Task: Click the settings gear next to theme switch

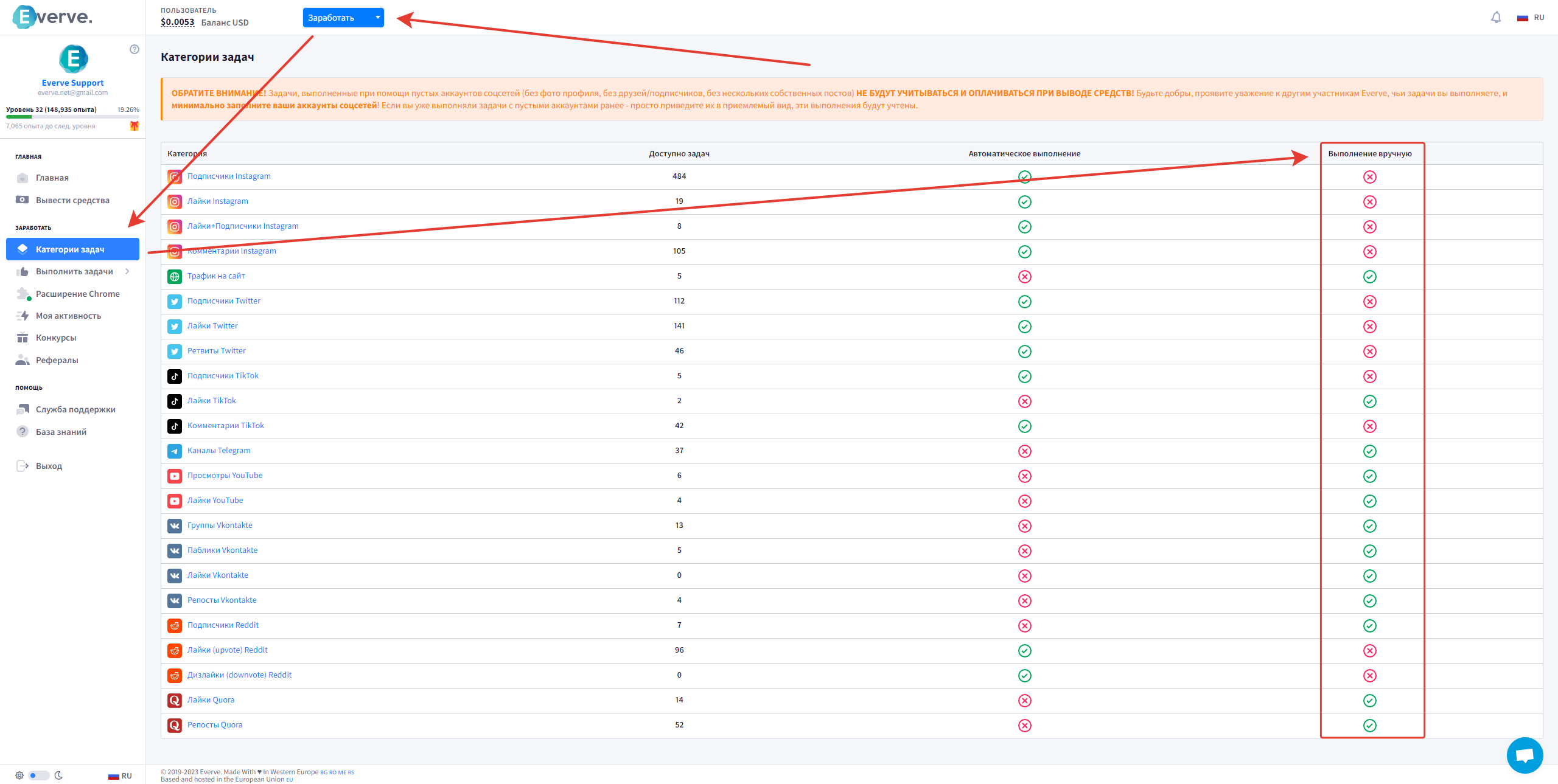Action: click(x=19, y=775)
